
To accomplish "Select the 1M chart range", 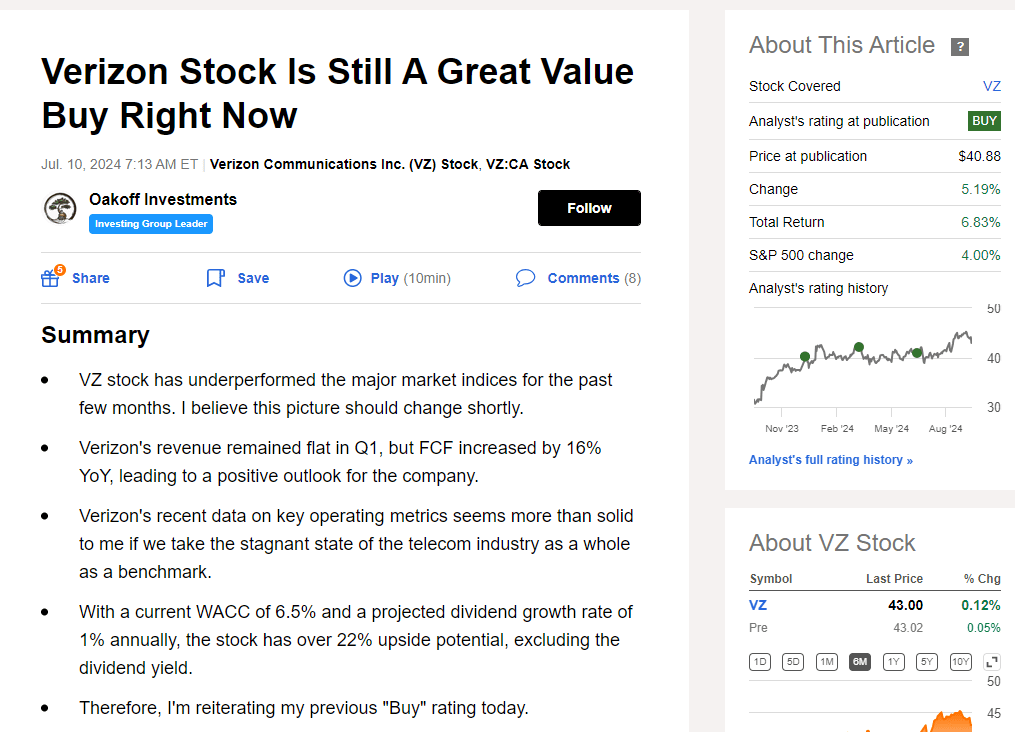I will coord(826,662).
